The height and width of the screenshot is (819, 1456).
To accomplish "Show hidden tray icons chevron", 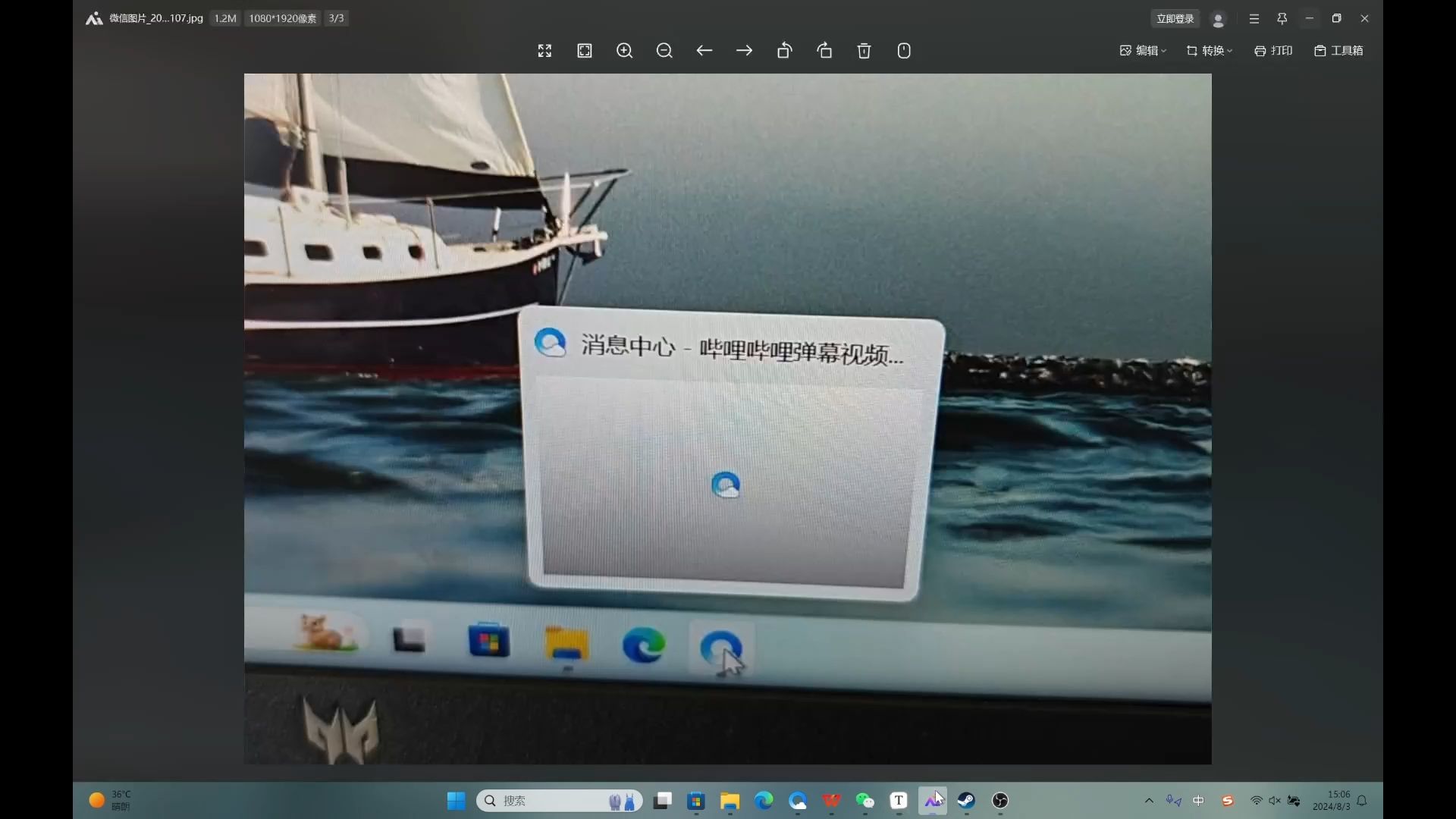I will click(x=1149, y=801).
